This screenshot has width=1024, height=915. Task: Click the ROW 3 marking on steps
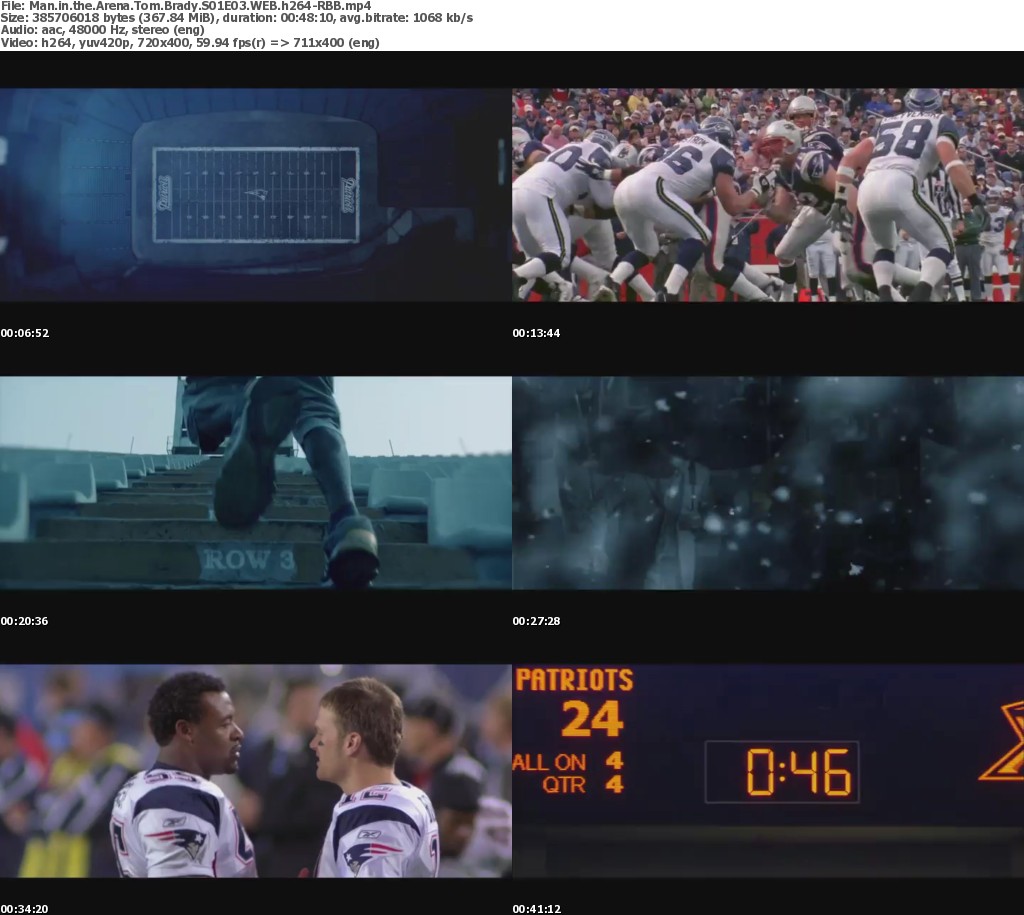tap(248, 561)
